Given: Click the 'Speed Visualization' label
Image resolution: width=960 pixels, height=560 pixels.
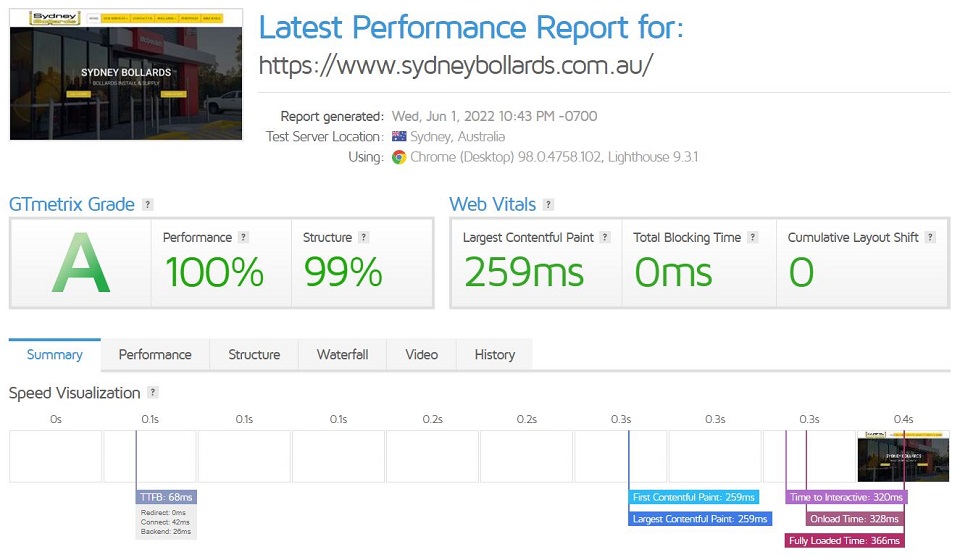Looking at the screenshot, I should pos(75,393).
